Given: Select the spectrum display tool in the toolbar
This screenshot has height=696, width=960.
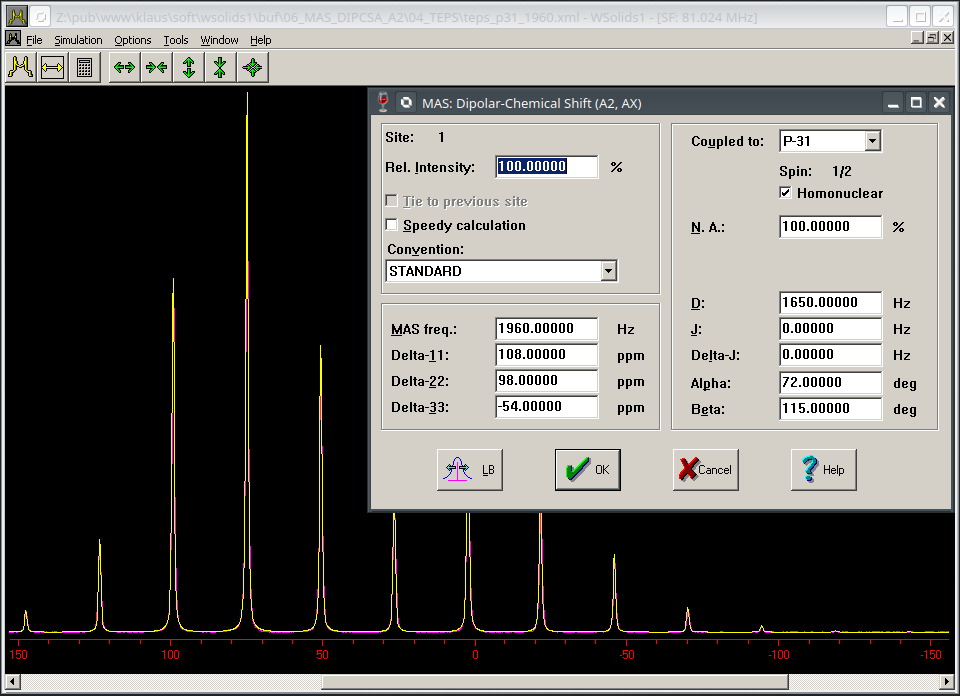Looking at the screenshot, I should click(21, 66).
